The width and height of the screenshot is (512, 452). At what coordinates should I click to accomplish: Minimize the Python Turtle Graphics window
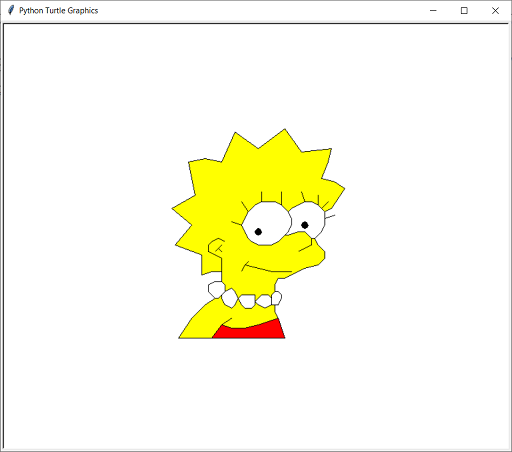pos(433,11)
